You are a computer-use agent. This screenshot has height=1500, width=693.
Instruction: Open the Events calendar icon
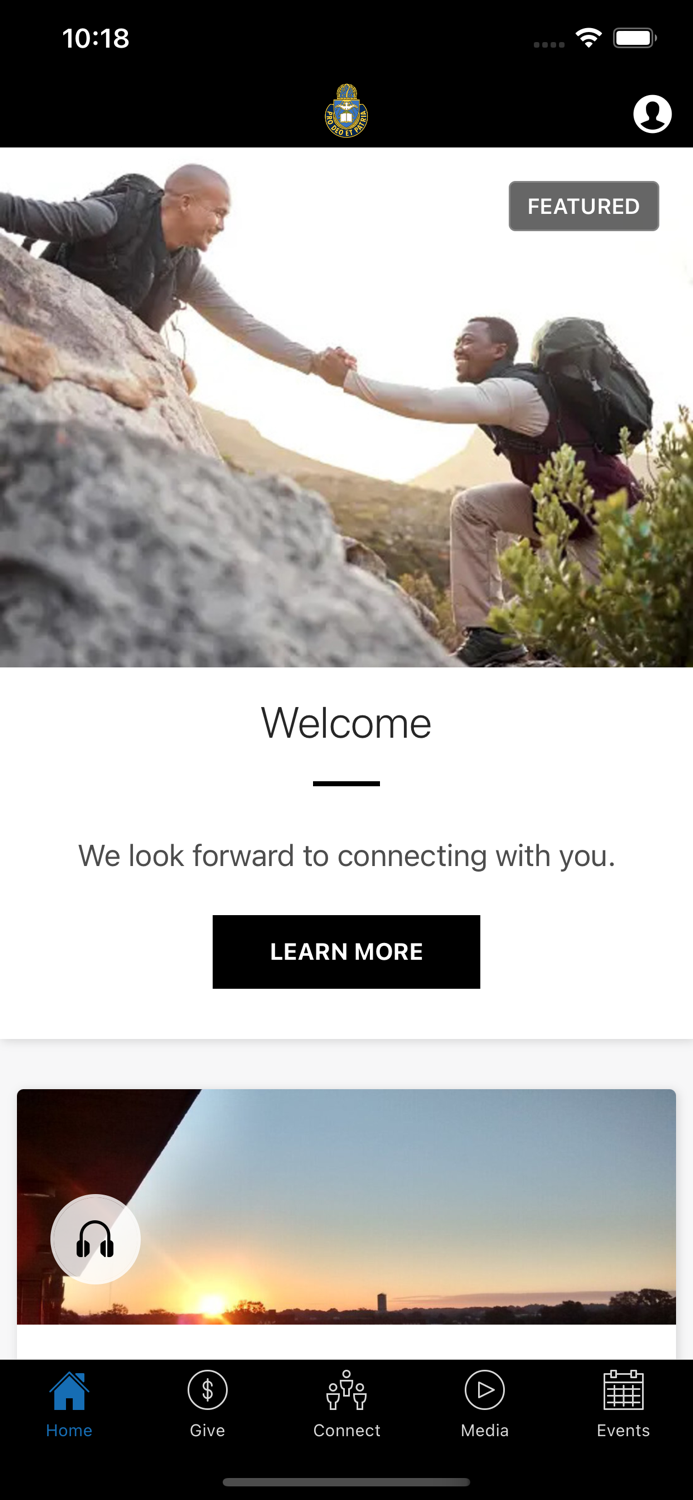click(x=623, y=1390)
